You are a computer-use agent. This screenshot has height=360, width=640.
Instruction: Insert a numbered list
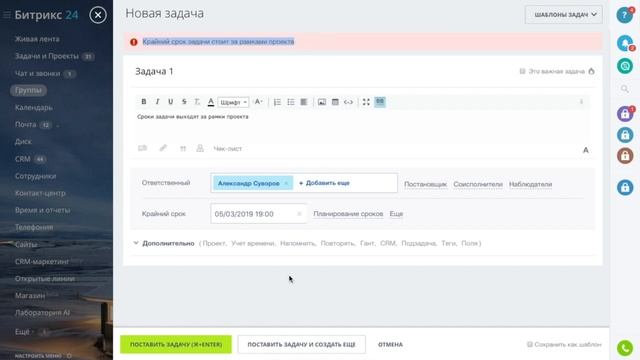277,102
